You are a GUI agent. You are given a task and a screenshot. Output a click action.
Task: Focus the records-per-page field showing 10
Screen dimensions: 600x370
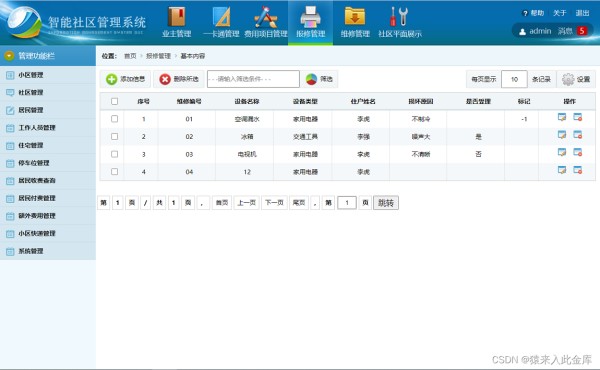514,79
